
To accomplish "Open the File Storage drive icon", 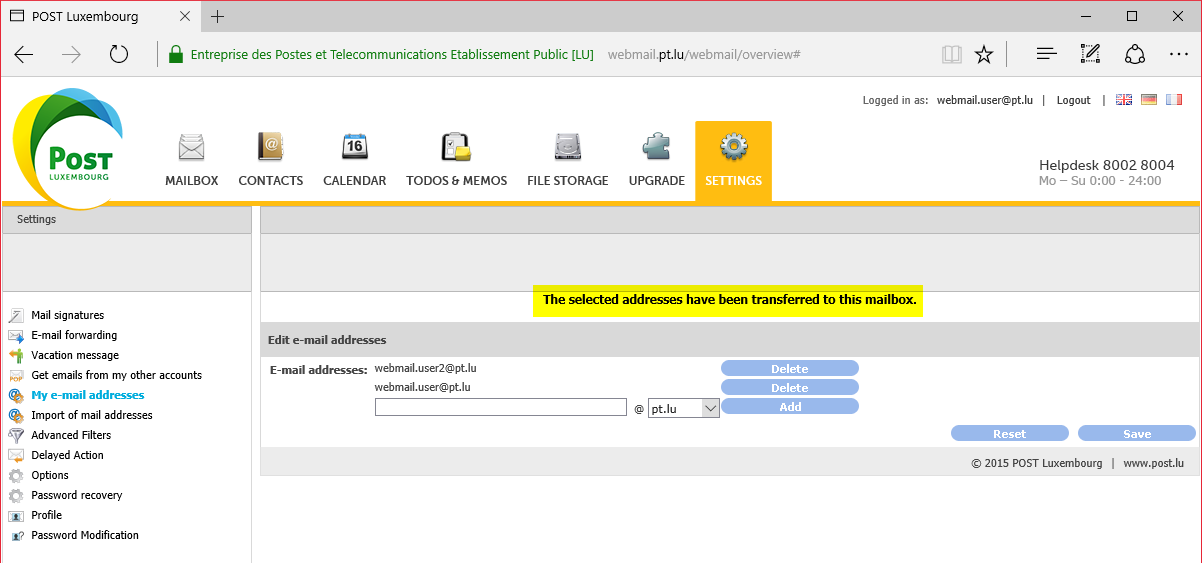I will 567,147.
